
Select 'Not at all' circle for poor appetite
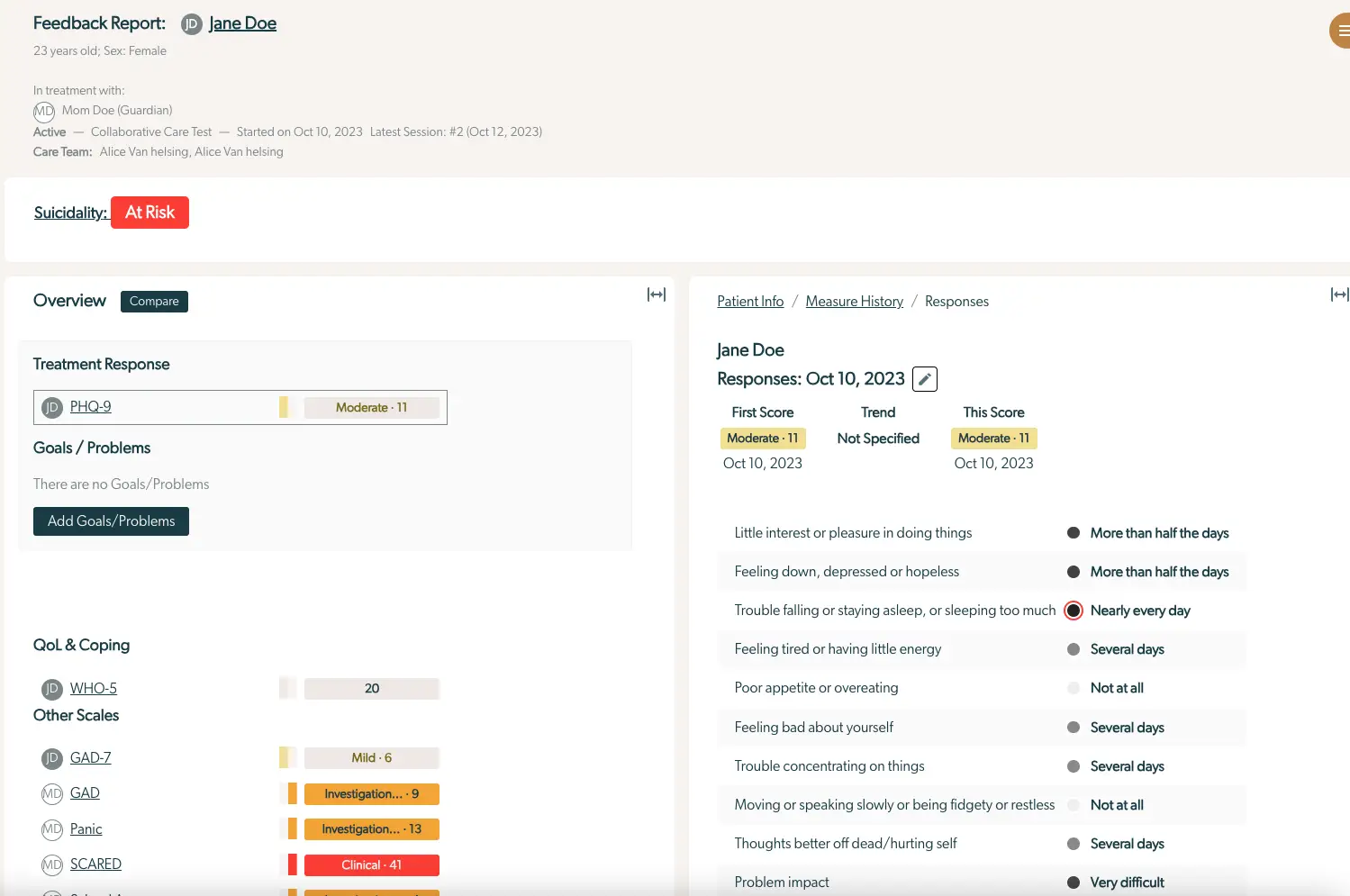[x=1074, y=687]
